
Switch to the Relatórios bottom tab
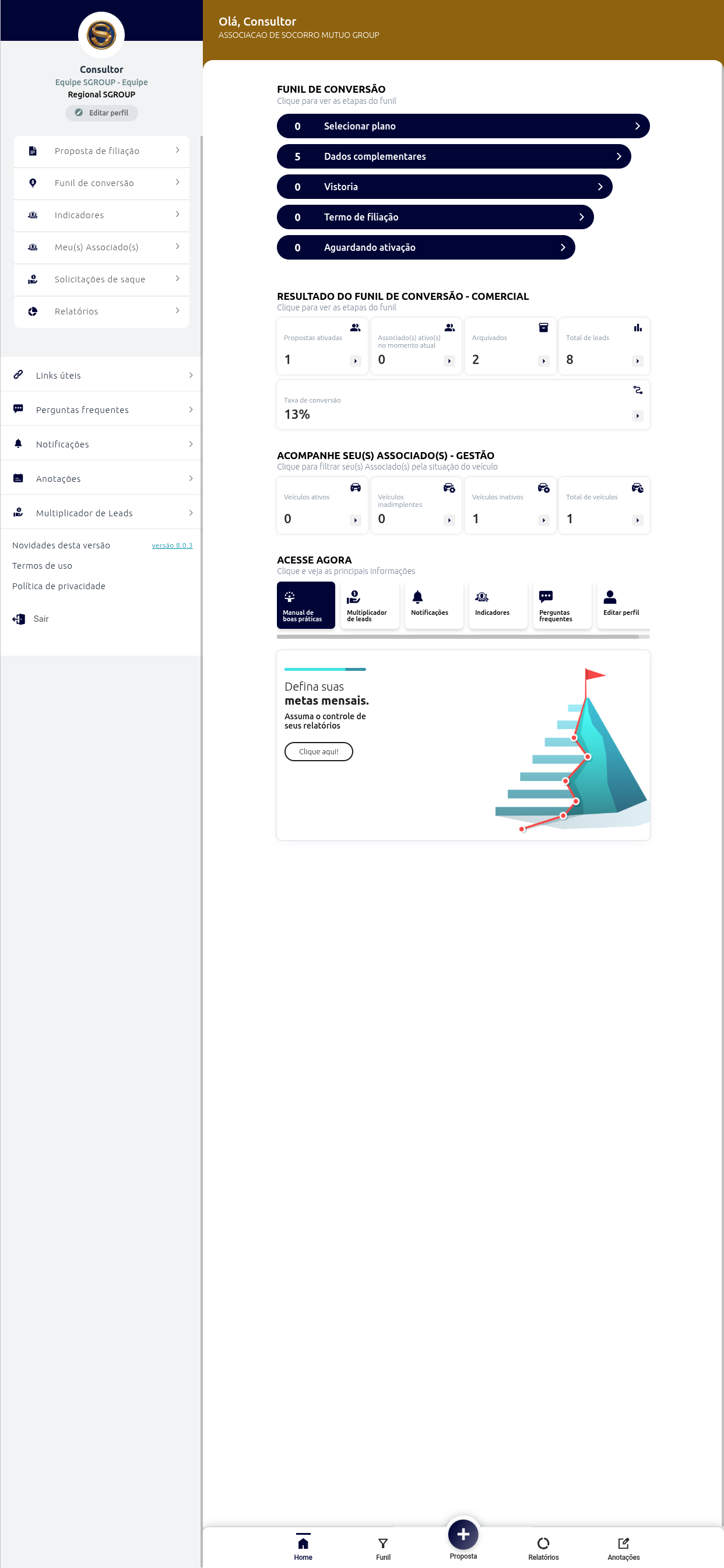point(543,1548)
